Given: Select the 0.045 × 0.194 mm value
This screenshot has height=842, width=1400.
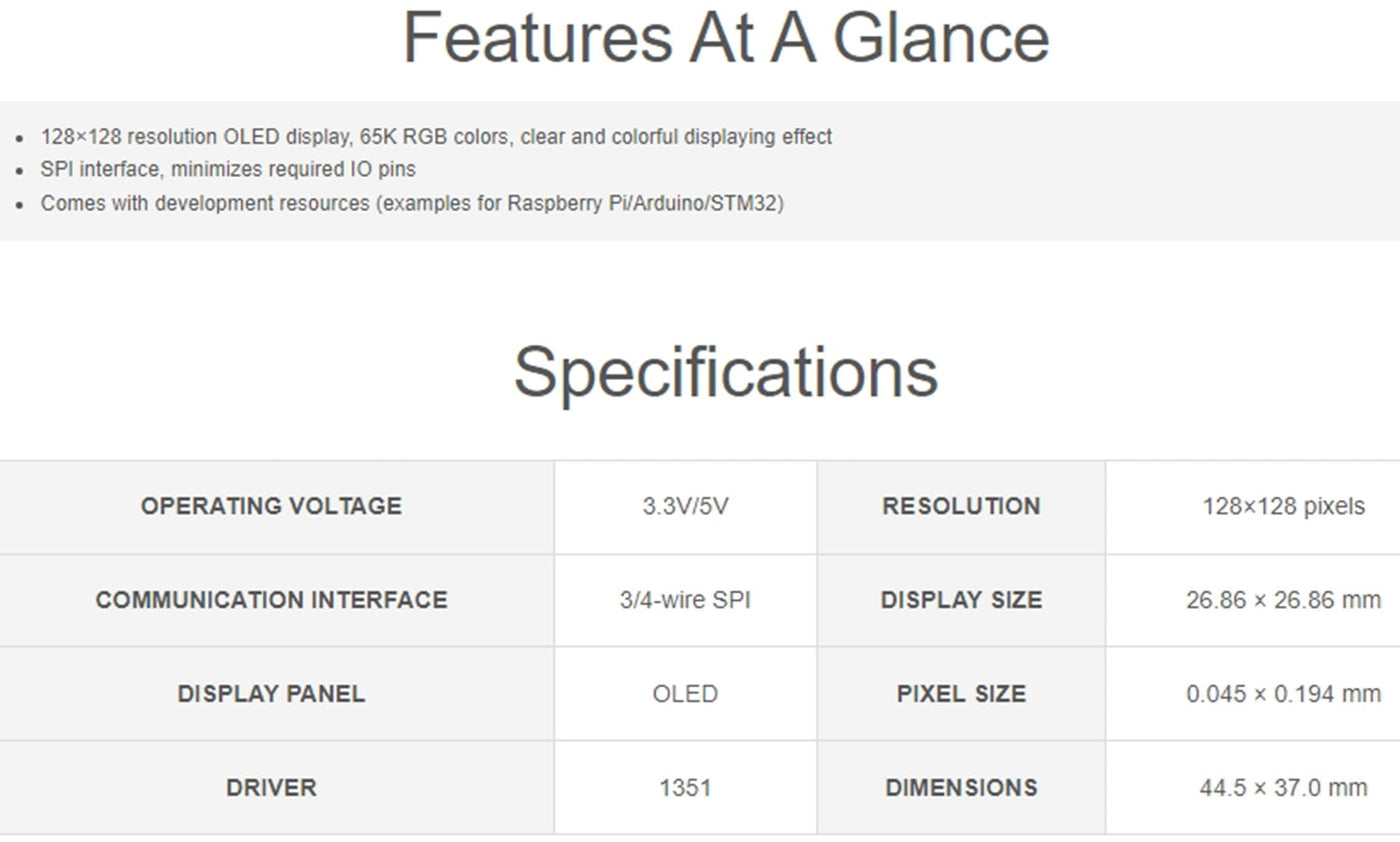Looking at the screenshot, I should pos(1283,694).
